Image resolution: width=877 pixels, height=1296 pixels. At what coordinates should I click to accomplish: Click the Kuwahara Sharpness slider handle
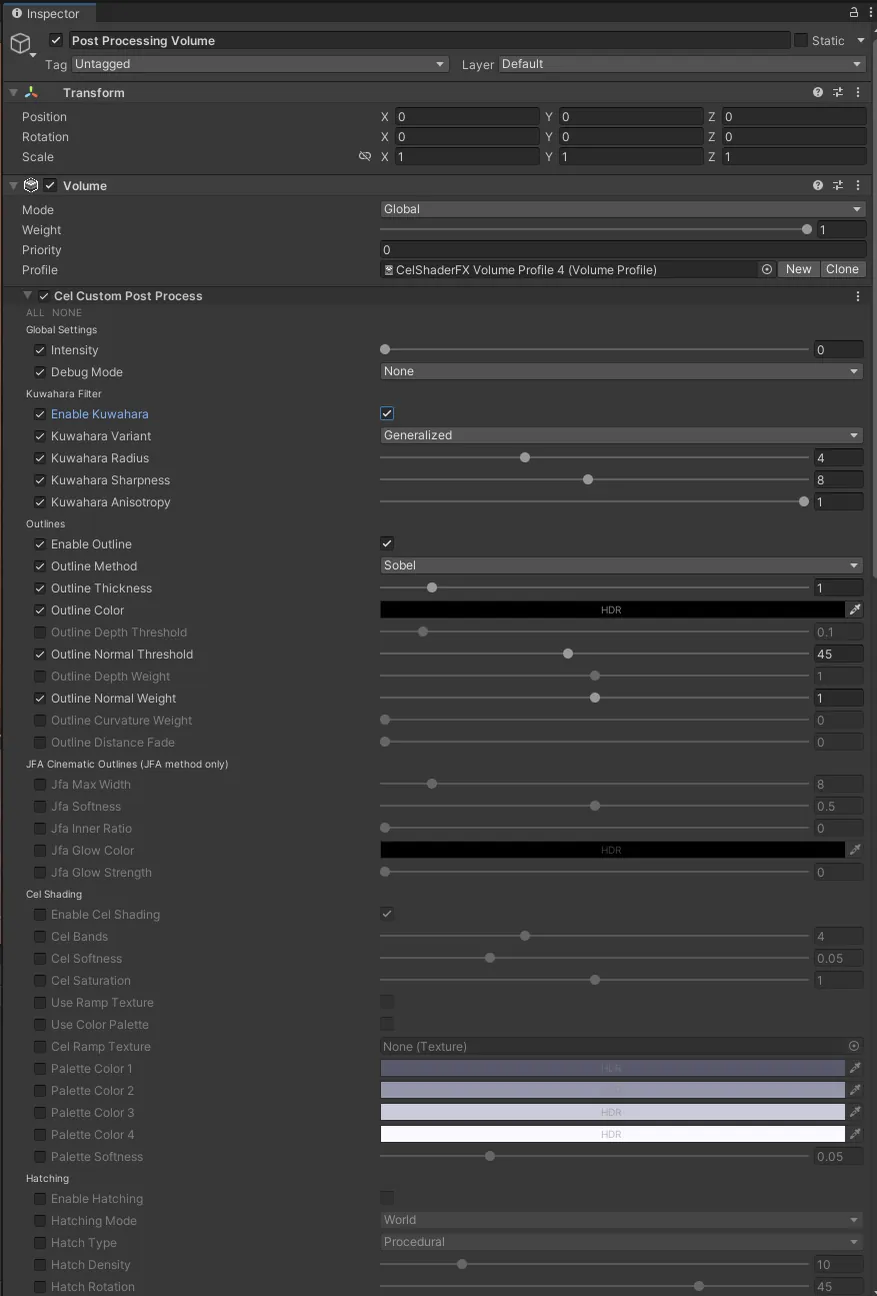588,480
